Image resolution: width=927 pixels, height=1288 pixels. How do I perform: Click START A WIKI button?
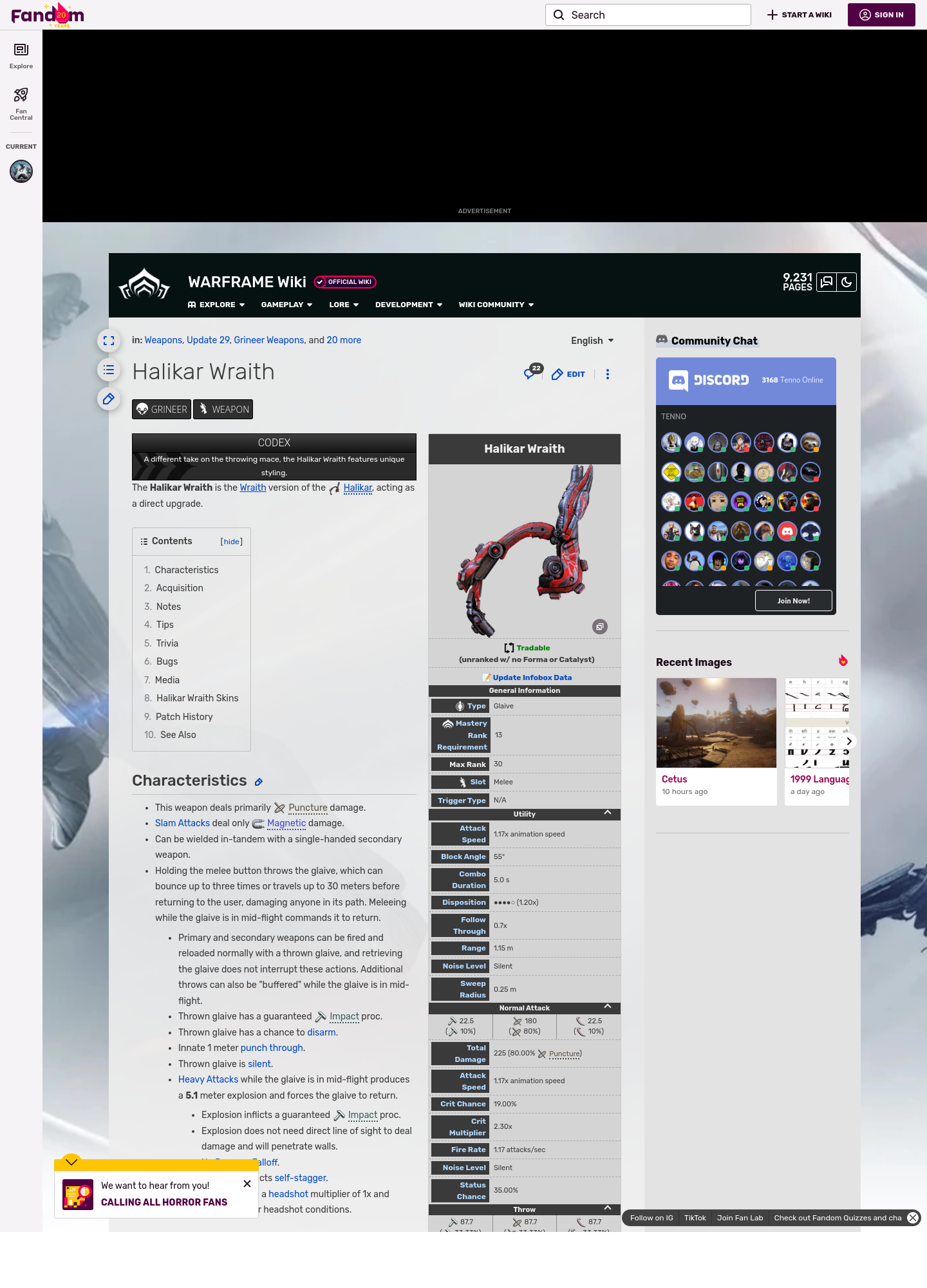[x=800, y=15]
